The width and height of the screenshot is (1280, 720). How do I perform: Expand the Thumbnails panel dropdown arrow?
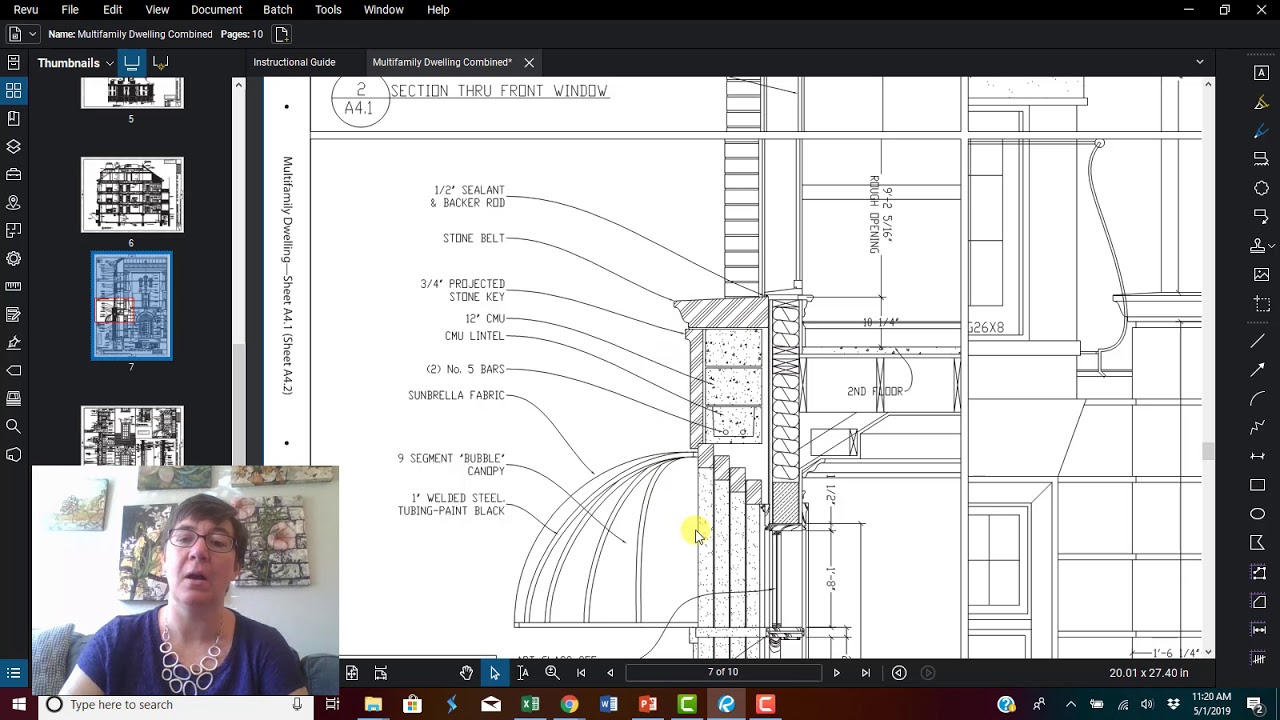coord(110,63)
